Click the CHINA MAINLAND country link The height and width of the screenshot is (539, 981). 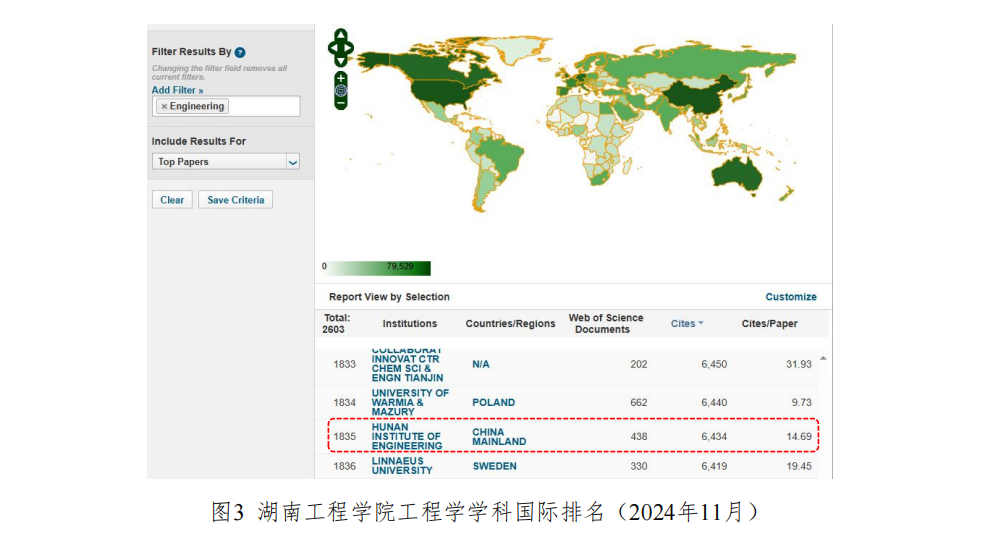click(x=499, y=436)
